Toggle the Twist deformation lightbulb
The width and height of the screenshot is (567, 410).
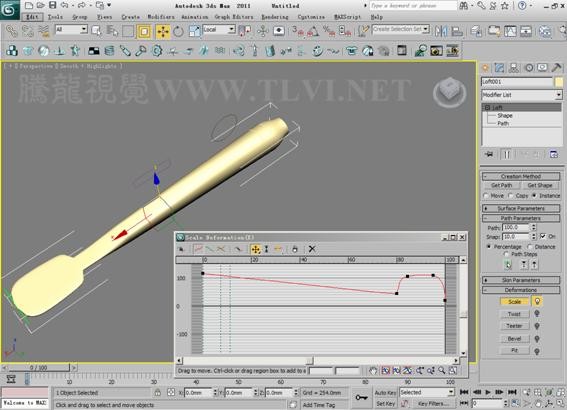pyautogui.click(x=537, y=314)
